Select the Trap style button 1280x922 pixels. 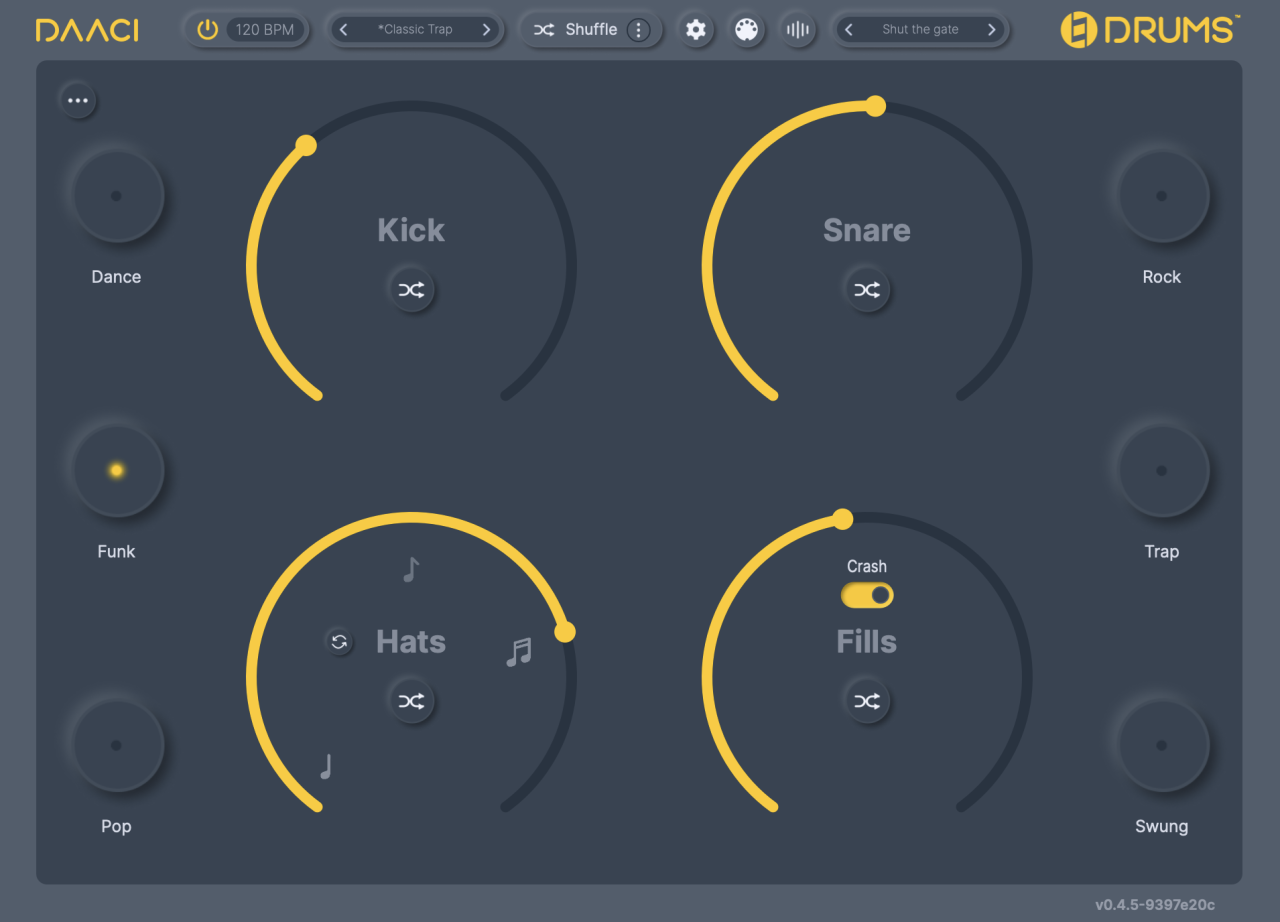pyautogui.click(x=1161, y=470)
